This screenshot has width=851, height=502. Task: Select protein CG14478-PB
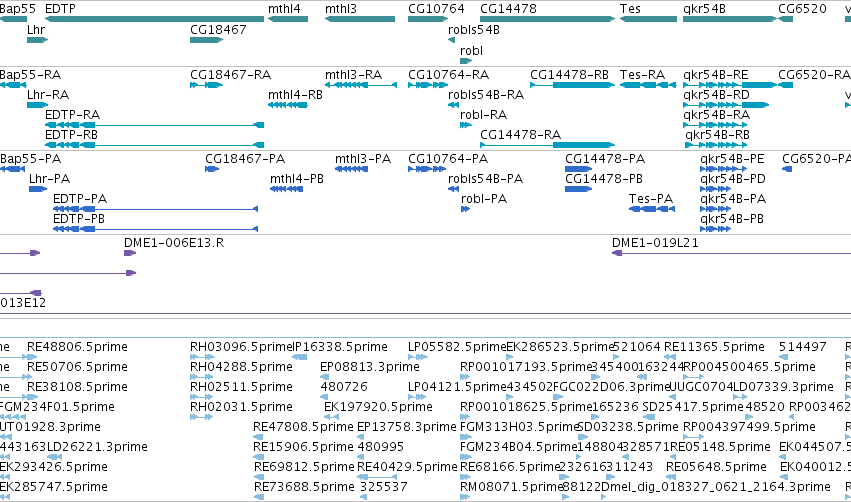(579, 189)
